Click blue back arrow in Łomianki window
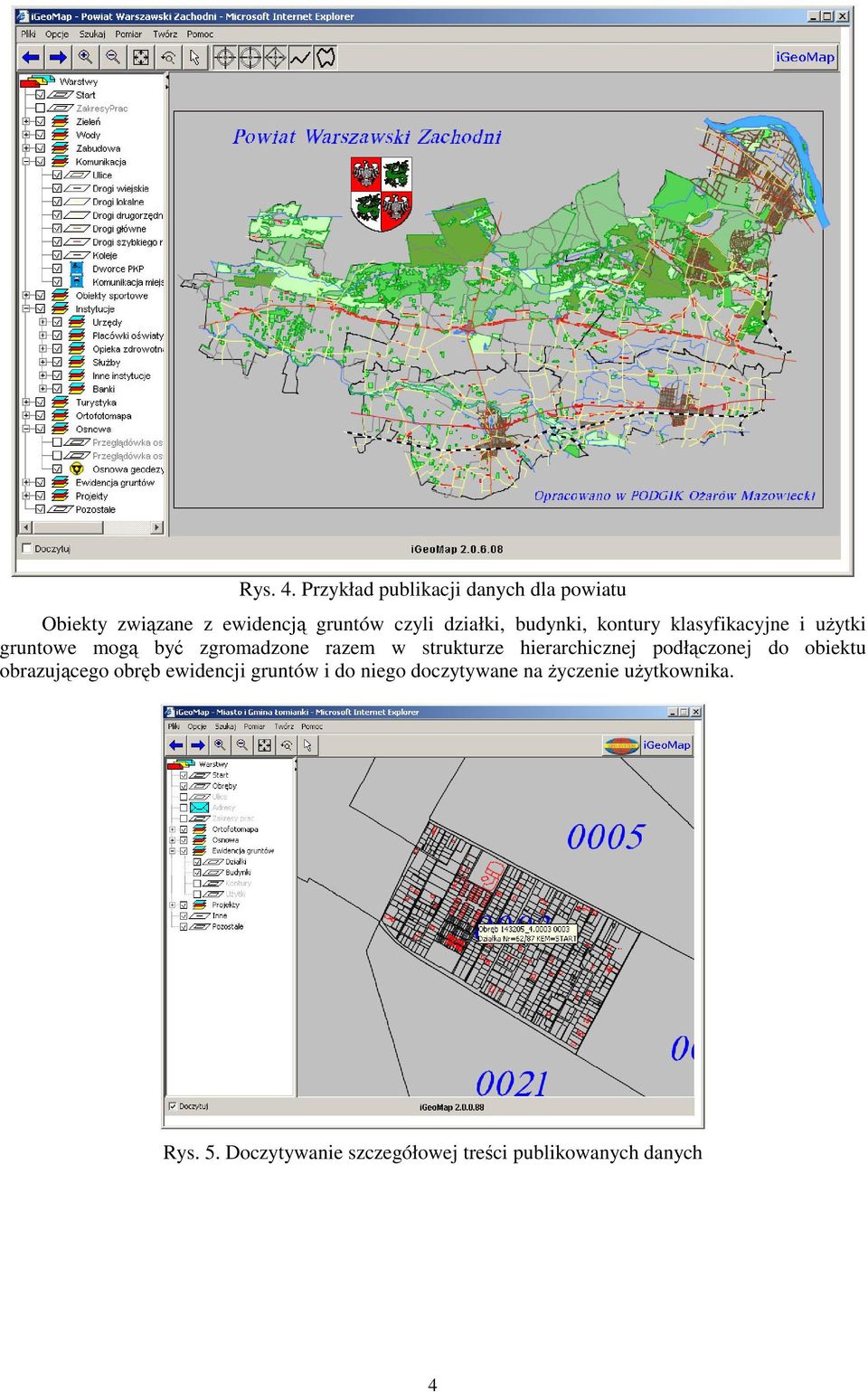 click(176, 745)
